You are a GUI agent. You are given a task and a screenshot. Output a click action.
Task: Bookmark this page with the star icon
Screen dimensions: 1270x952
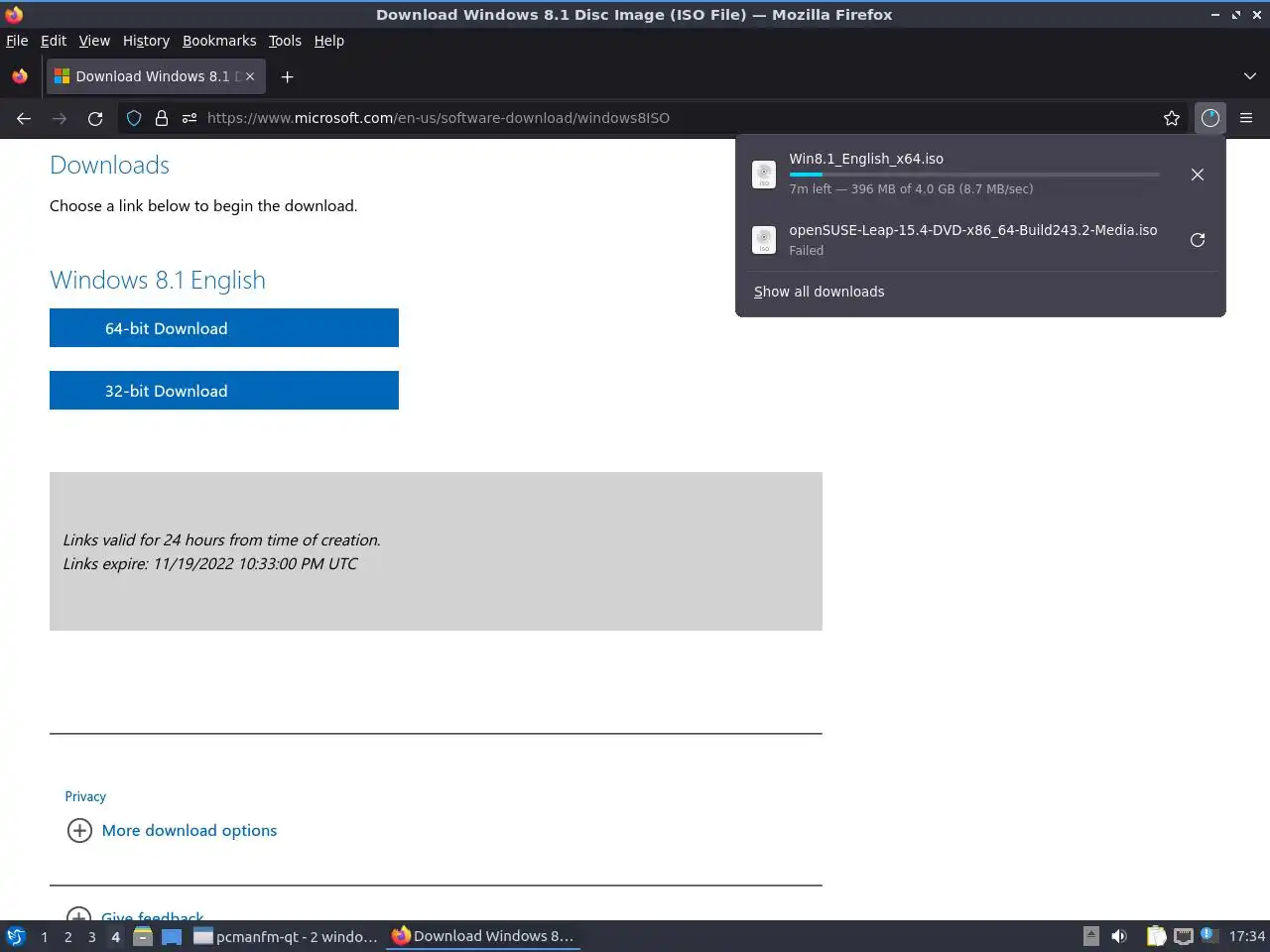tap(1172, 118)
